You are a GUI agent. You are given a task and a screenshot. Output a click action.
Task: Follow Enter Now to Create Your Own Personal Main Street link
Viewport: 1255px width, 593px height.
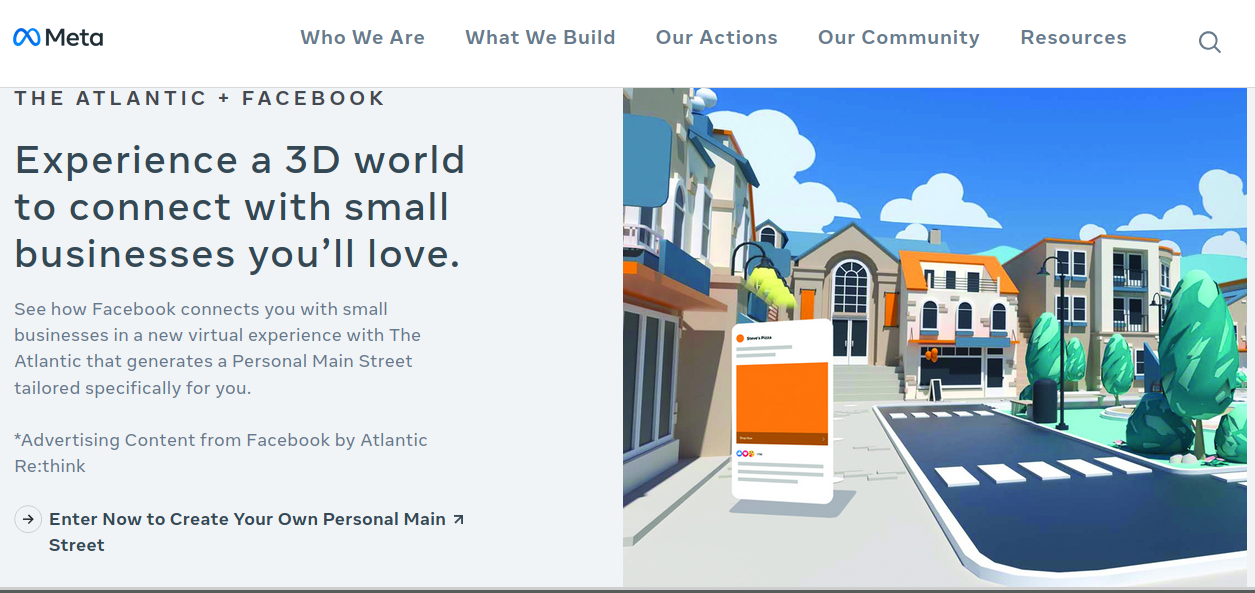(x=247, y=532)
